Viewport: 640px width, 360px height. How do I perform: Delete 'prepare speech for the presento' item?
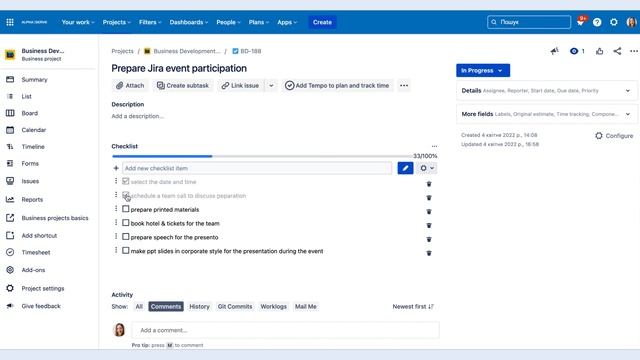429,239
